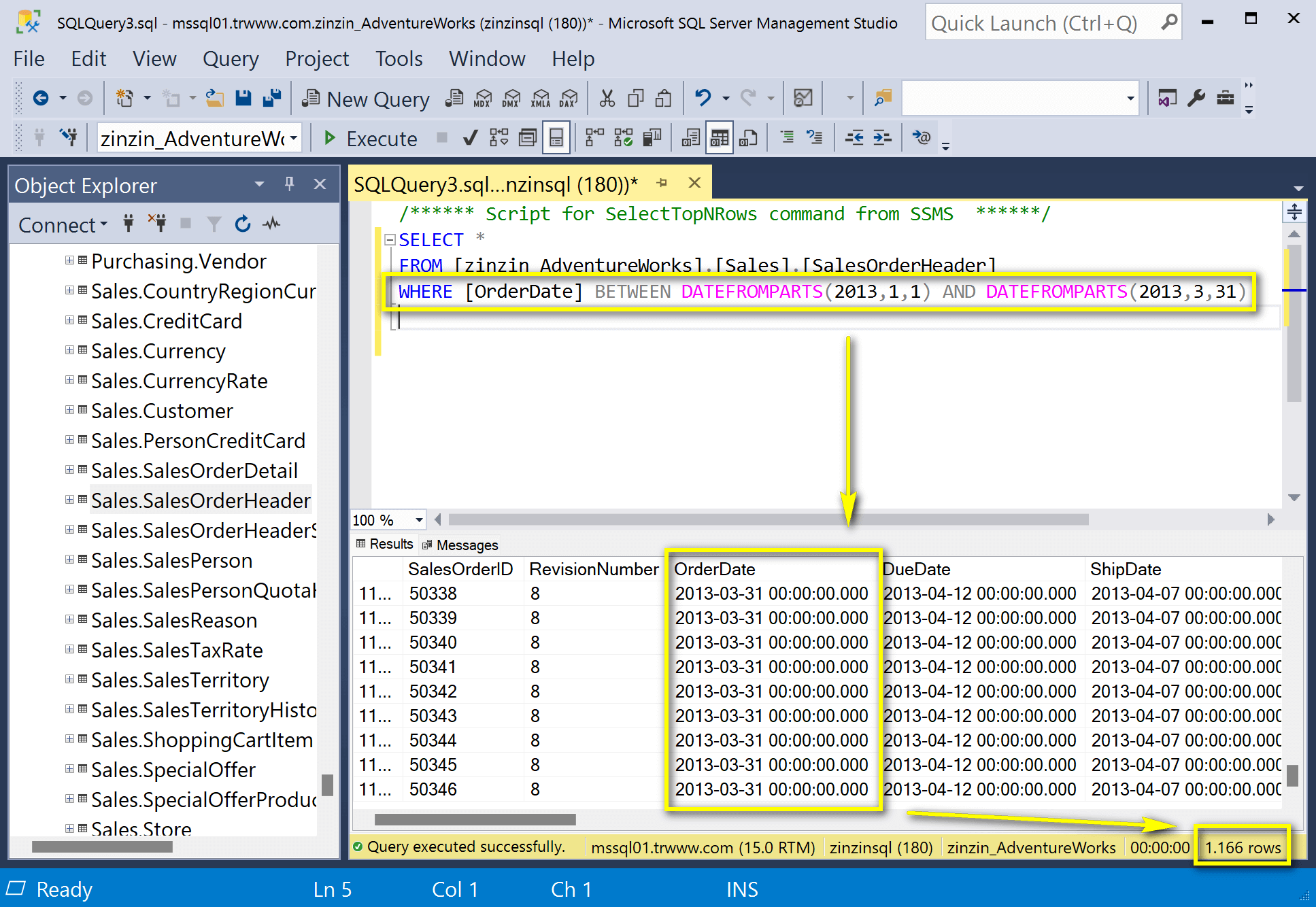1316x907 pixels.
Task: Click the Open File folder icon
Action: pyautogui.click(x=214, y=99)
